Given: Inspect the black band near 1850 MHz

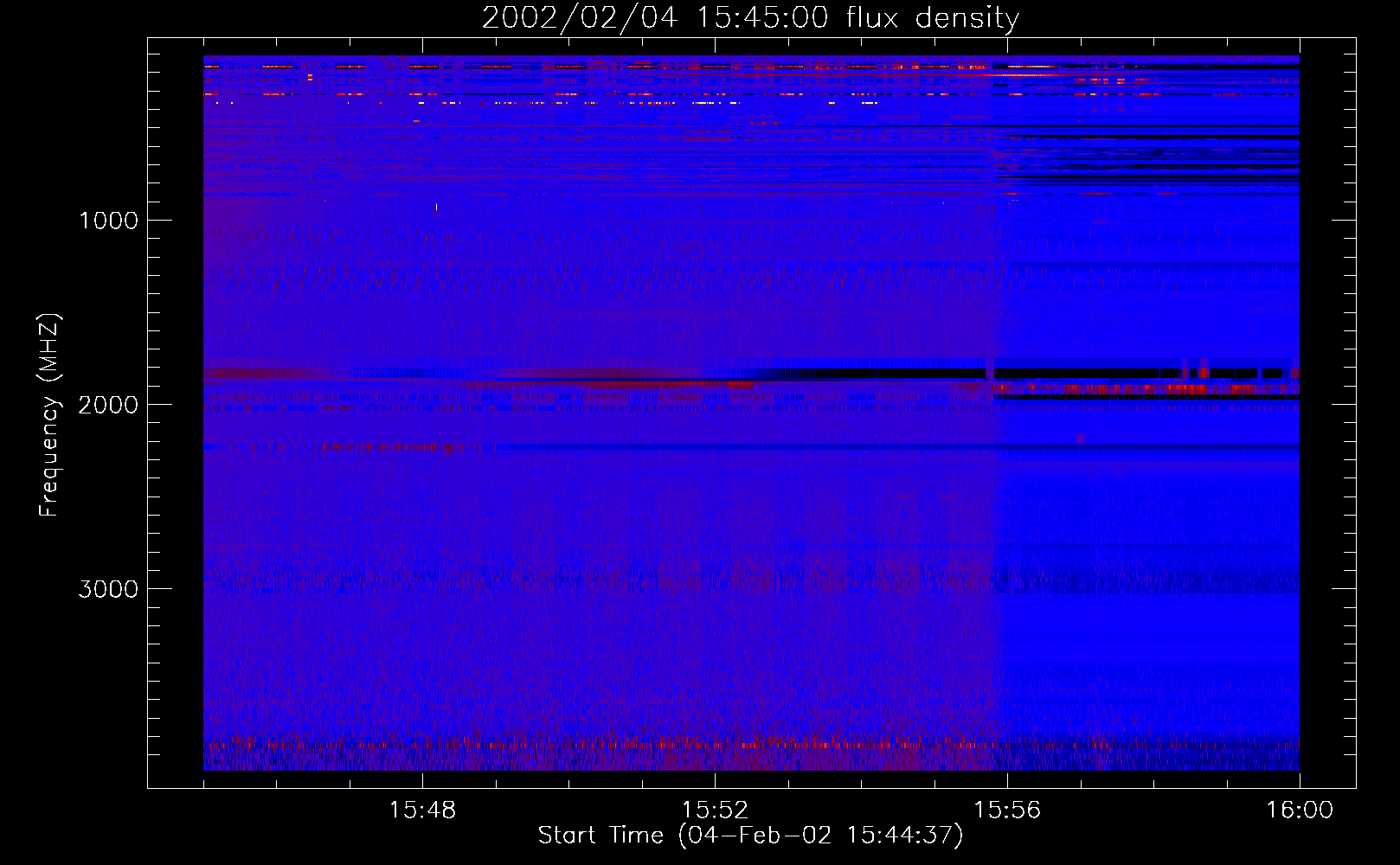Looking at the screenshot, I should (x=1025, y=374).
